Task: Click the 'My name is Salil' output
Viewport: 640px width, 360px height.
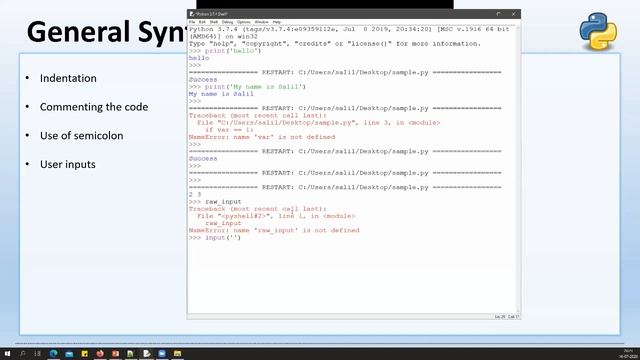Action: (x=221, y=94)
